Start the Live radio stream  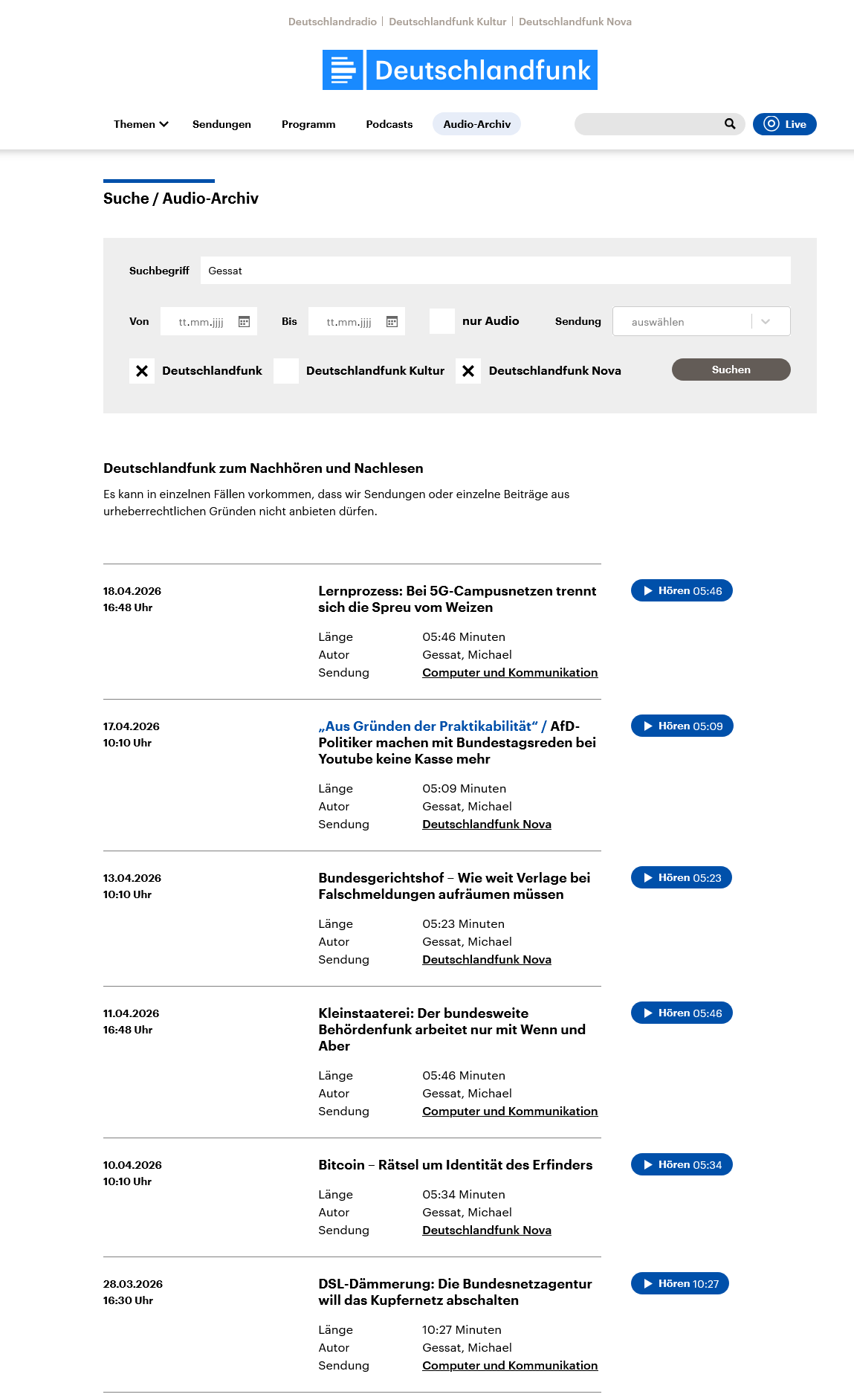[x=784, y=124]
